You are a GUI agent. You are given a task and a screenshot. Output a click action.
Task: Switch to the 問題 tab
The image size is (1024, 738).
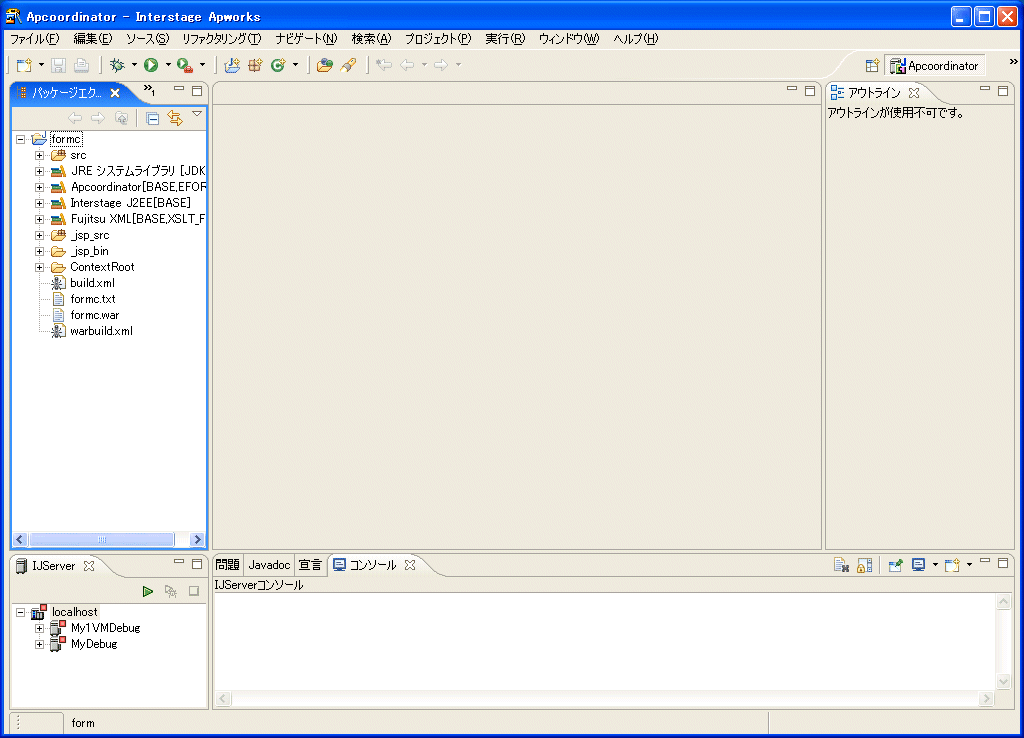(228, 565)
